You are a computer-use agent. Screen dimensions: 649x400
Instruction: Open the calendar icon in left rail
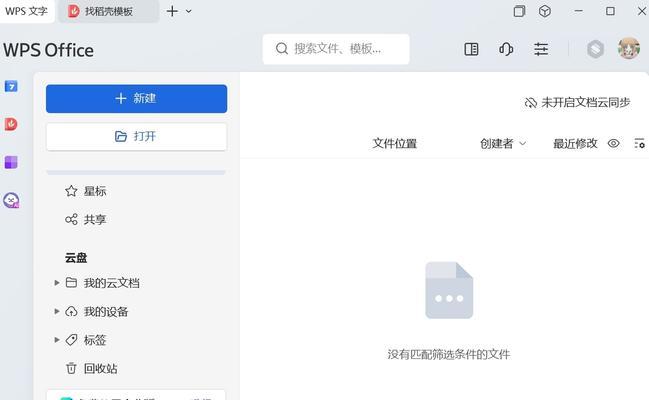click(x=11, y=86)
